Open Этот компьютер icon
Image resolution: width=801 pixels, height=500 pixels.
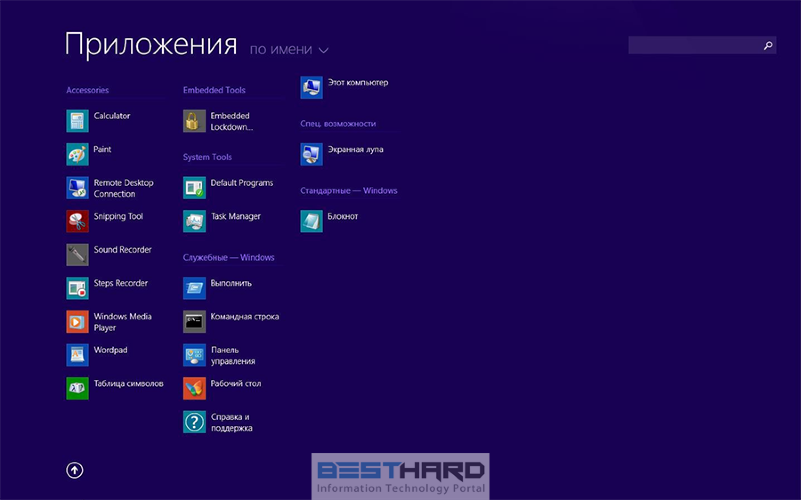pyautogui.click(x=312, y=87)
